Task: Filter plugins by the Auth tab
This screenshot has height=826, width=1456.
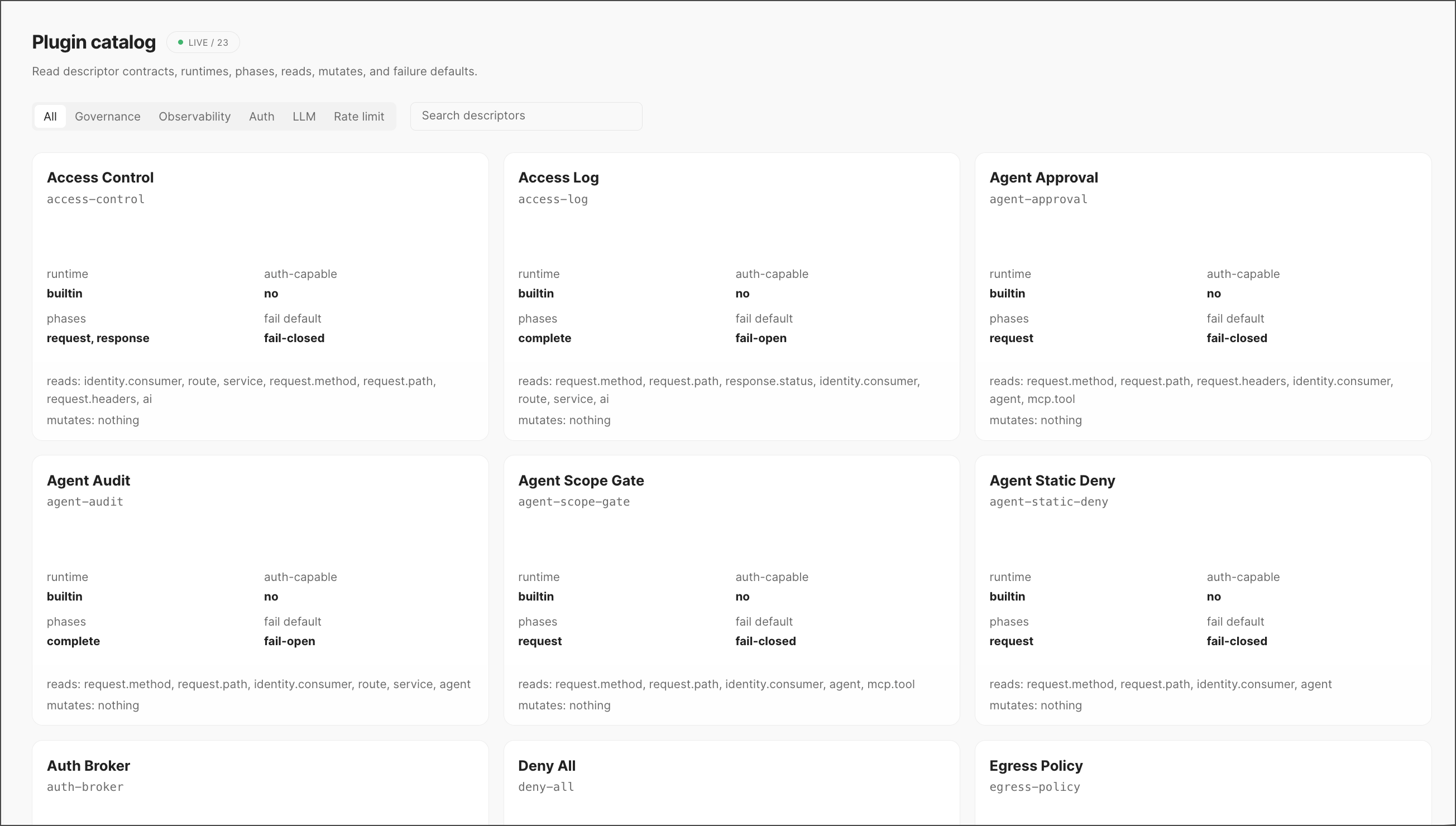Action: coord(262,116)
